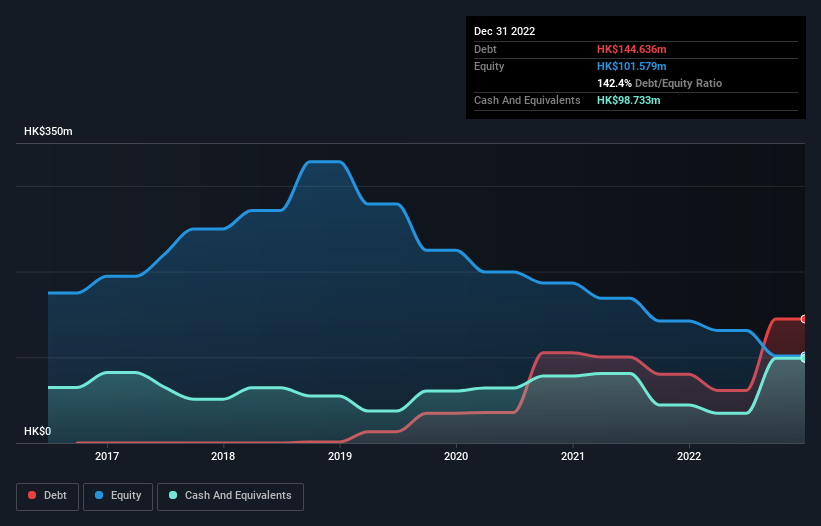
Task: Click the teal Cash endpoint marker on chart
Action: point(804,358)
